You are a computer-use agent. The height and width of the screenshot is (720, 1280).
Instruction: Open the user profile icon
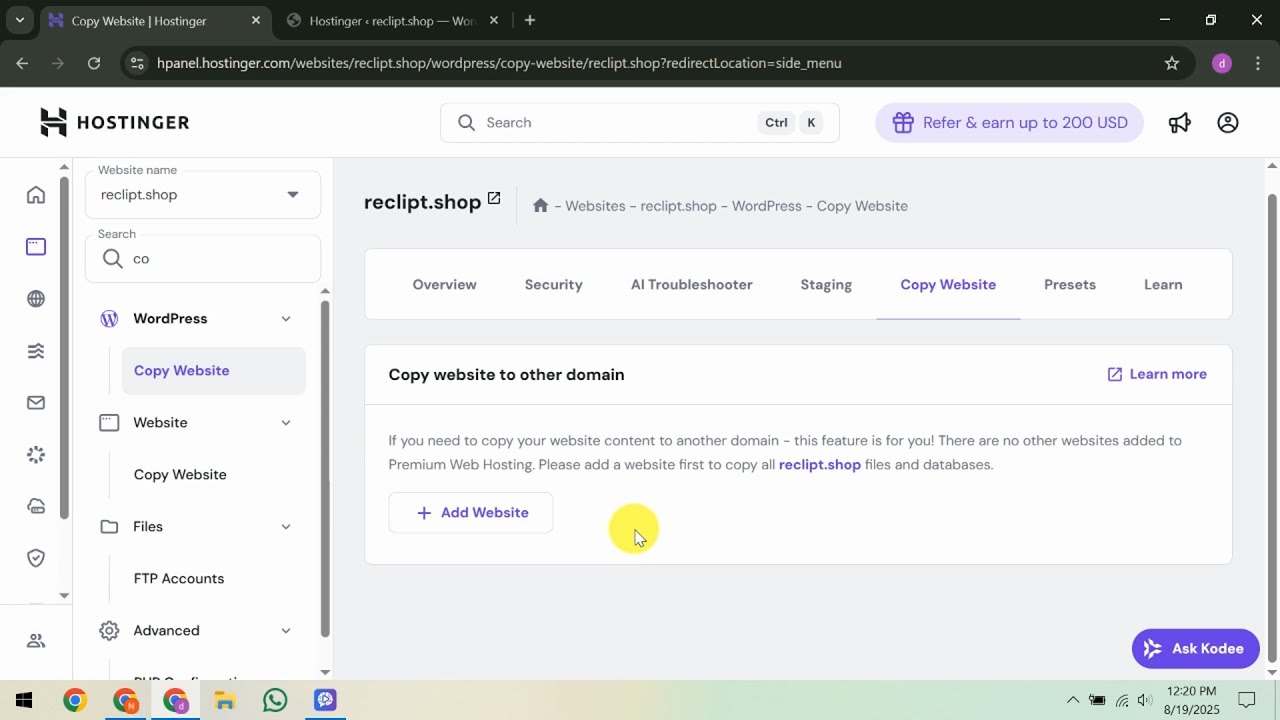tap(1228, 122)
